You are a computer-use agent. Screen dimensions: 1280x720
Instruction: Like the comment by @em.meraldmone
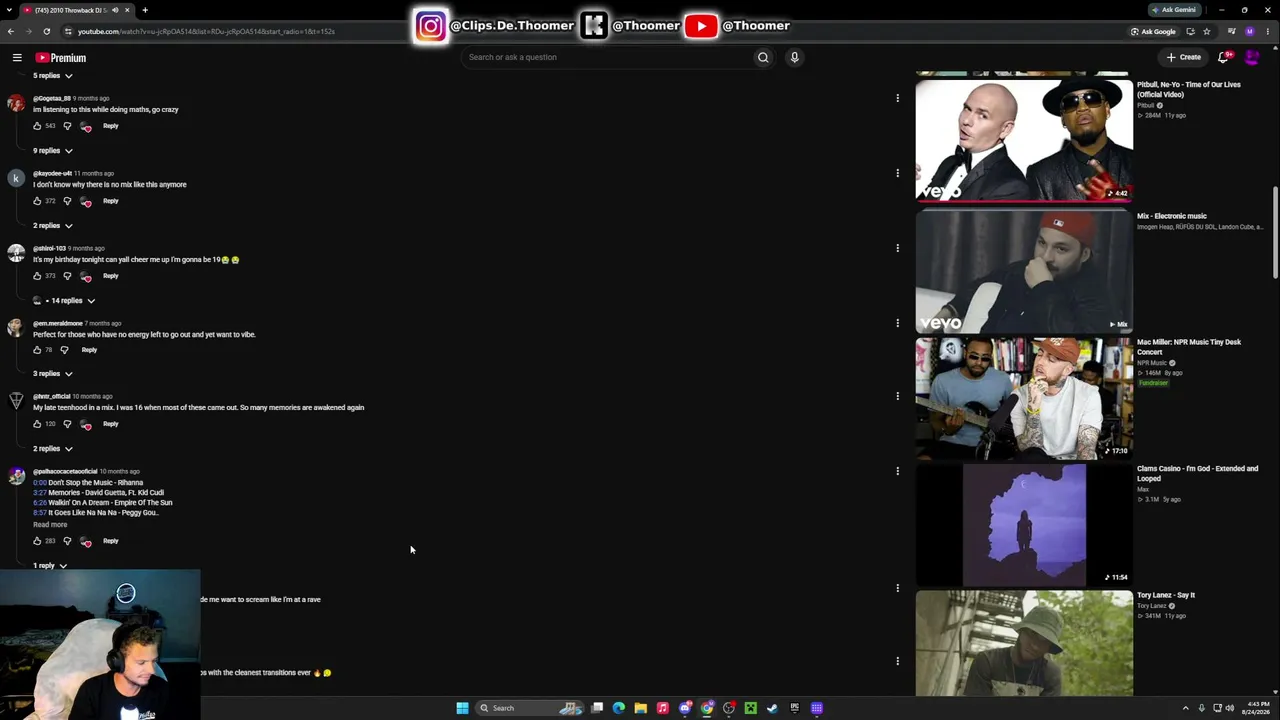click(37, 350)
